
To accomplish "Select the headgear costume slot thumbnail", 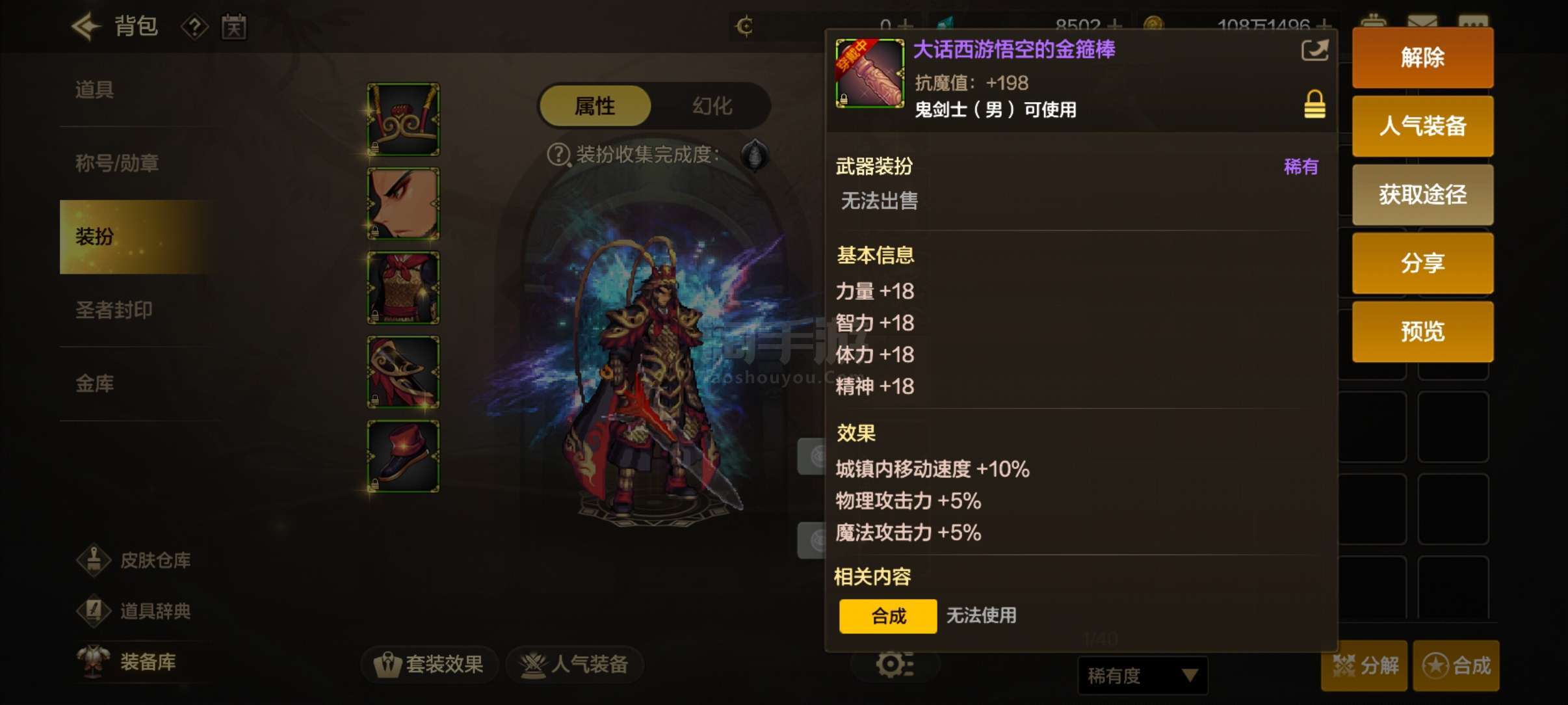I will tap(403, 119).
